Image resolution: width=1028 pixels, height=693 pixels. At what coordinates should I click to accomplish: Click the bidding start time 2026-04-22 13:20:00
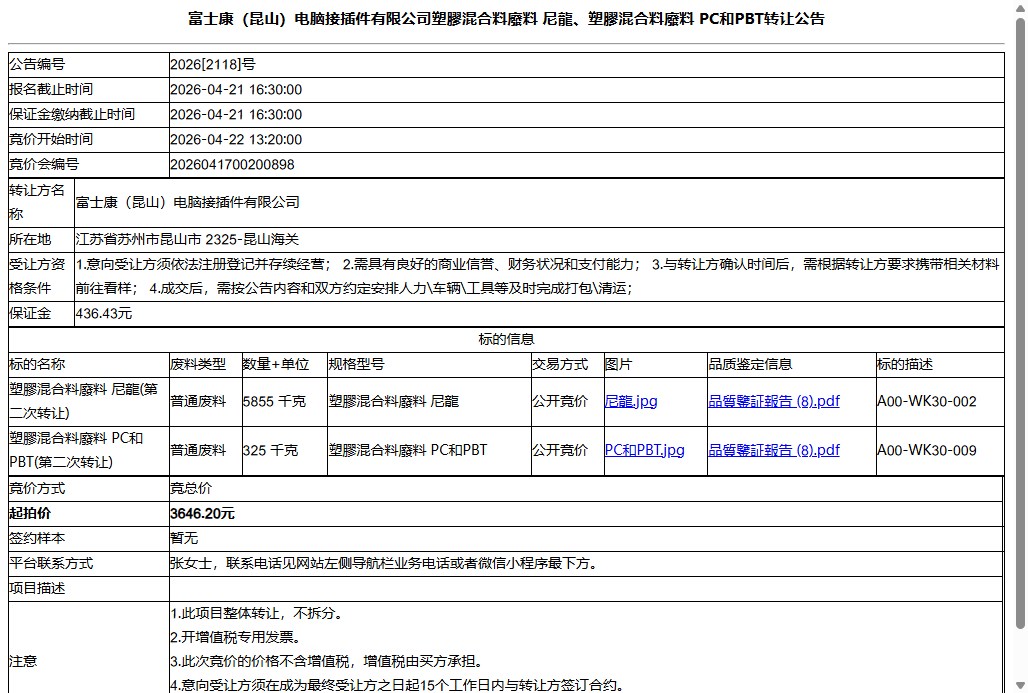coord(236,140)
